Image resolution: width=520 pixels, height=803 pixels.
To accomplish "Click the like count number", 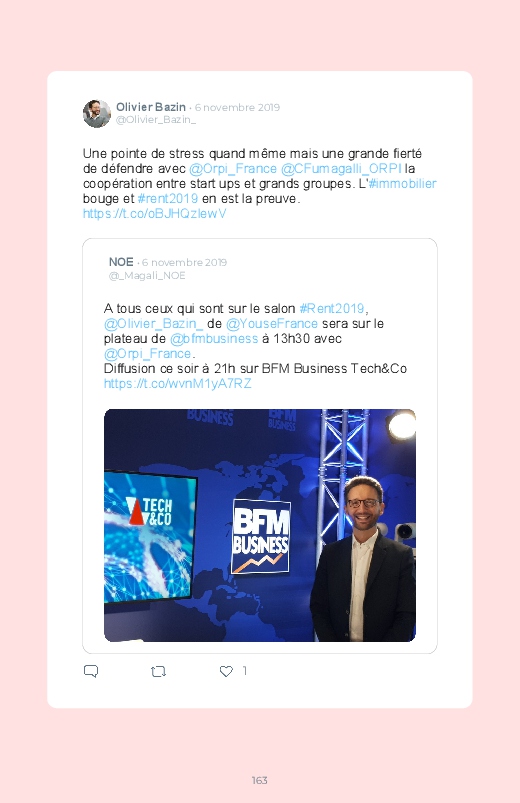I will pyautogui.click(x=245, y=670).
